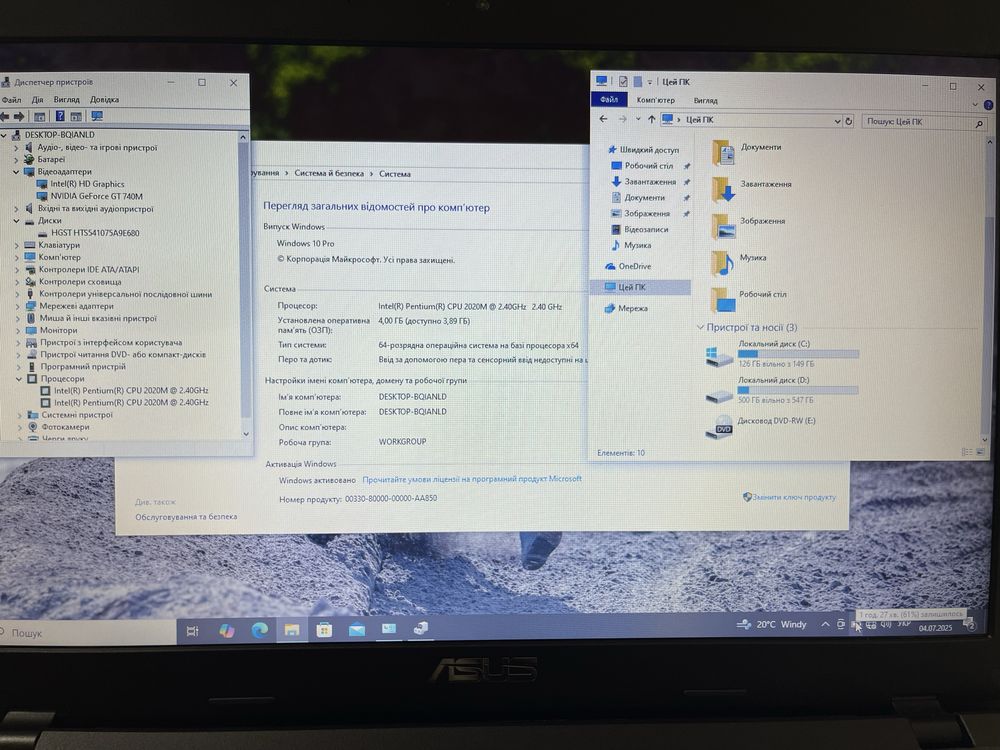Click Up arrow in File Explorer
1000x750 pixels.
click(651, 119)
